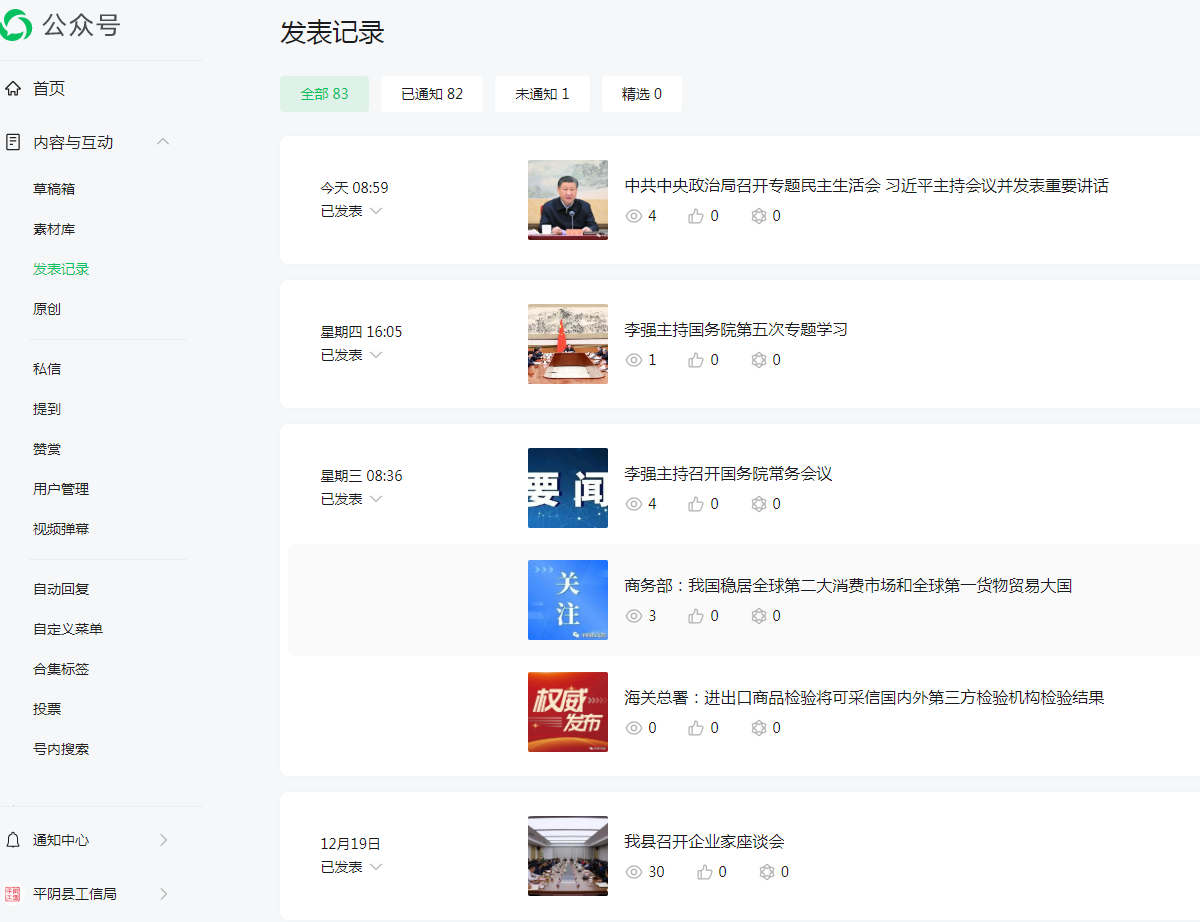1200x922 pixels.
Task: Open the article 海关总署 进出口商品检验 title link
Action: pos(864,698)
